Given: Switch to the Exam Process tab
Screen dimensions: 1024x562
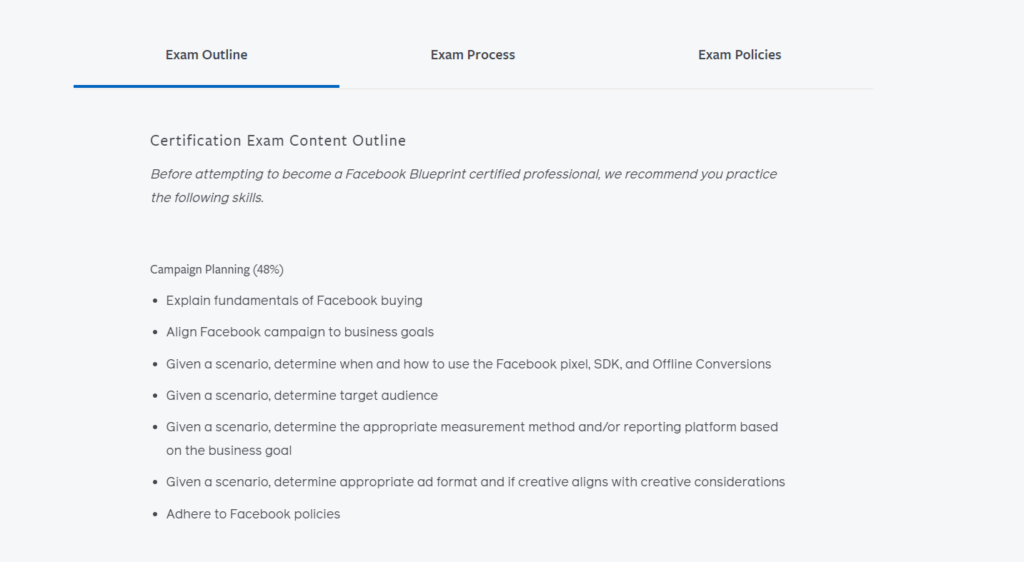Looking at the screenshot, I should tap(473, 55).
